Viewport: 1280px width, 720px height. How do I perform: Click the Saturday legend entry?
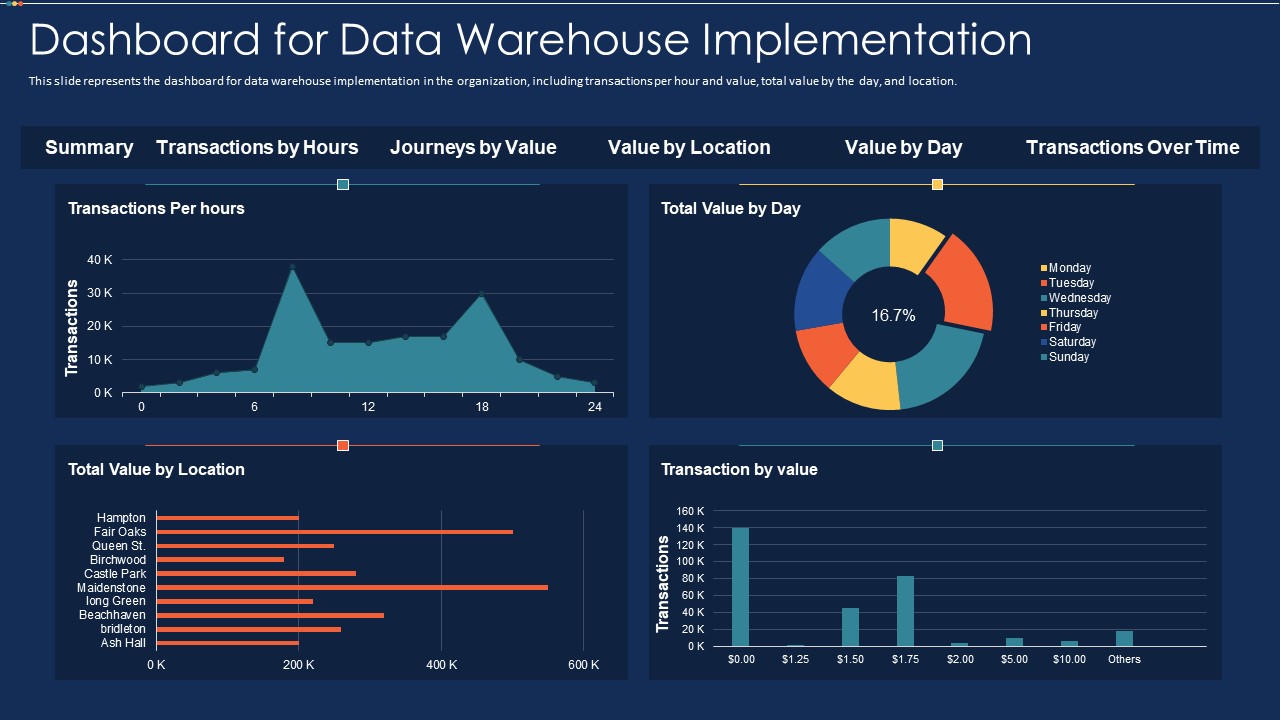click(x=1068, y=342)
